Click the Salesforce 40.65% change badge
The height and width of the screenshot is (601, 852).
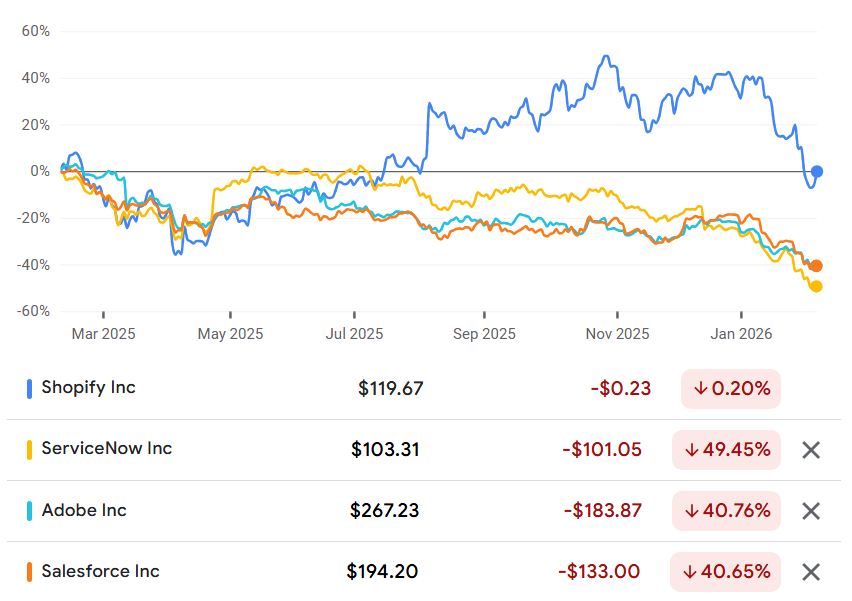725,572
